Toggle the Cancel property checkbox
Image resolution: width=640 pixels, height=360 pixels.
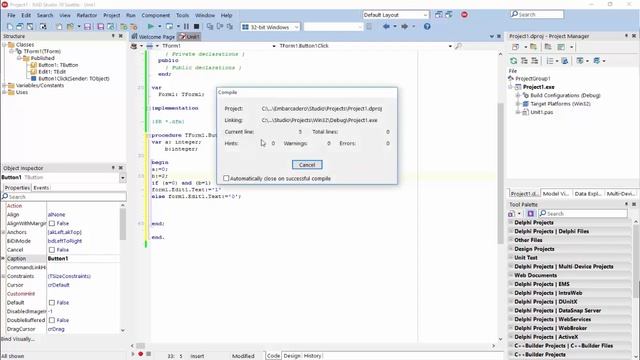[x=52, y=250]
